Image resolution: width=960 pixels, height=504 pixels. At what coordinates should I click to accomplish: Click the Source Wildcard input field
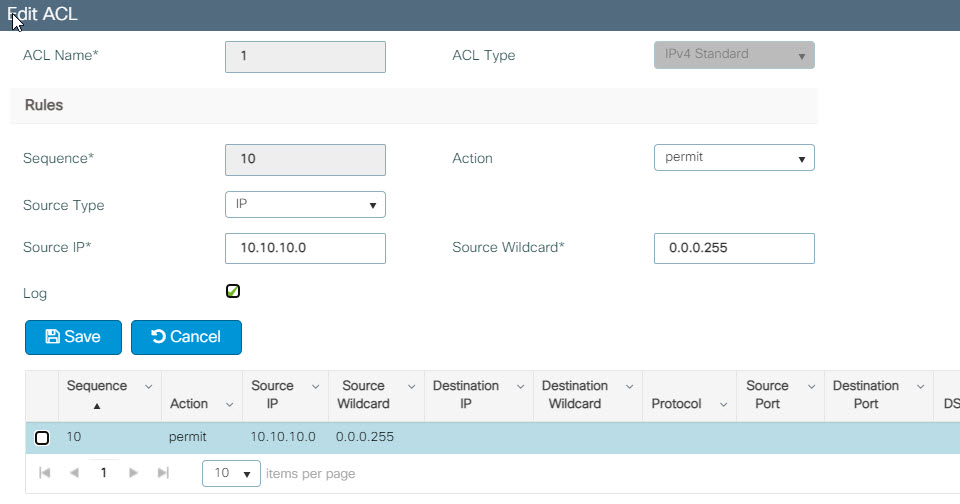tap(734, 248)
